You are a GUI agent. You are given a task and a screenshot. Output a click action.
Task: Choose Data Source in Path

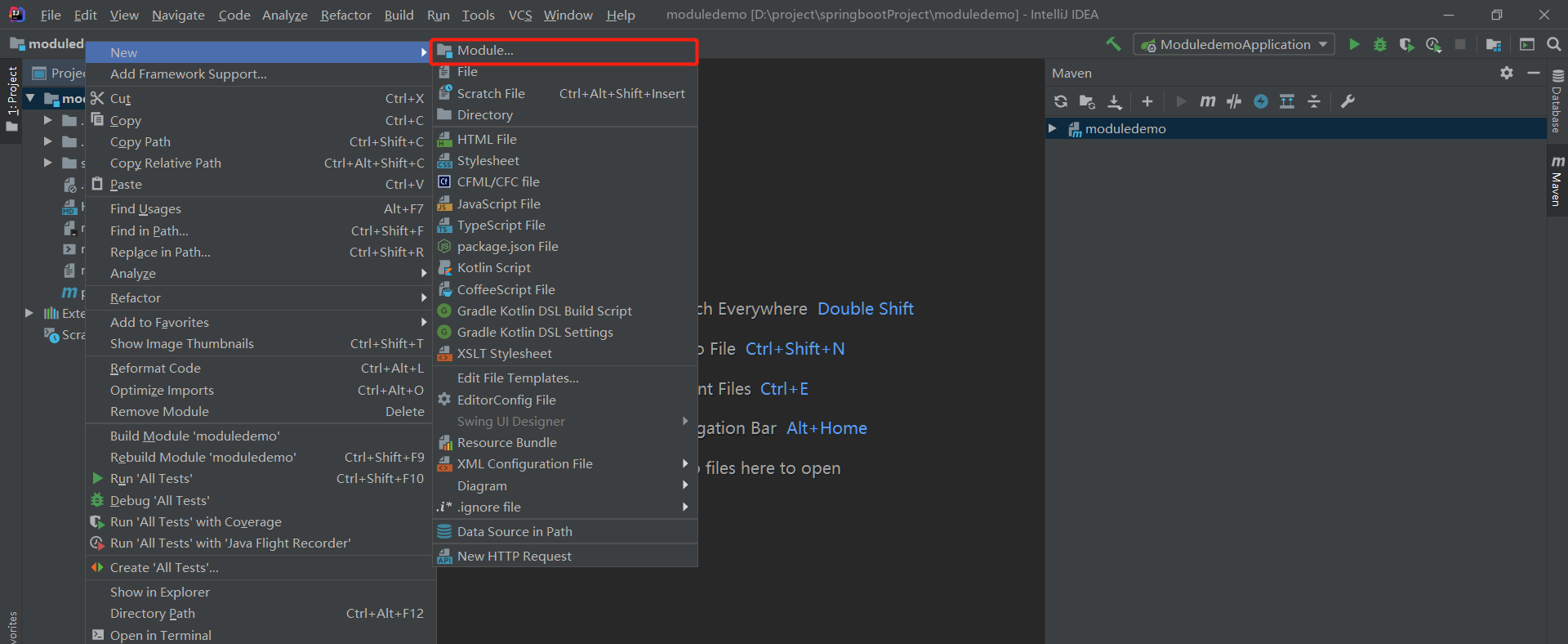pos(565,531)
